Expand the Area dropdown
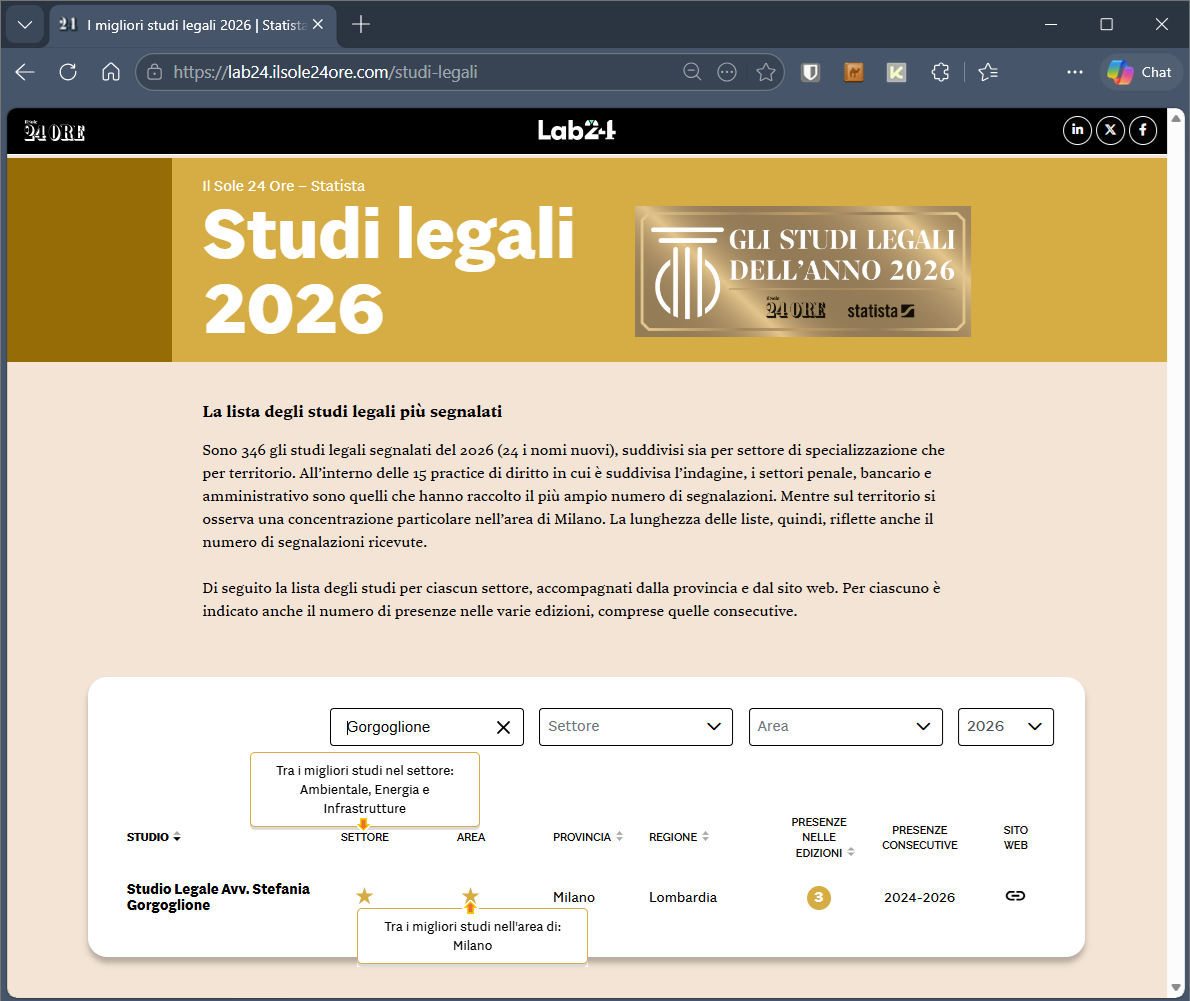The image size is (1190, 1001). [845, 727]
